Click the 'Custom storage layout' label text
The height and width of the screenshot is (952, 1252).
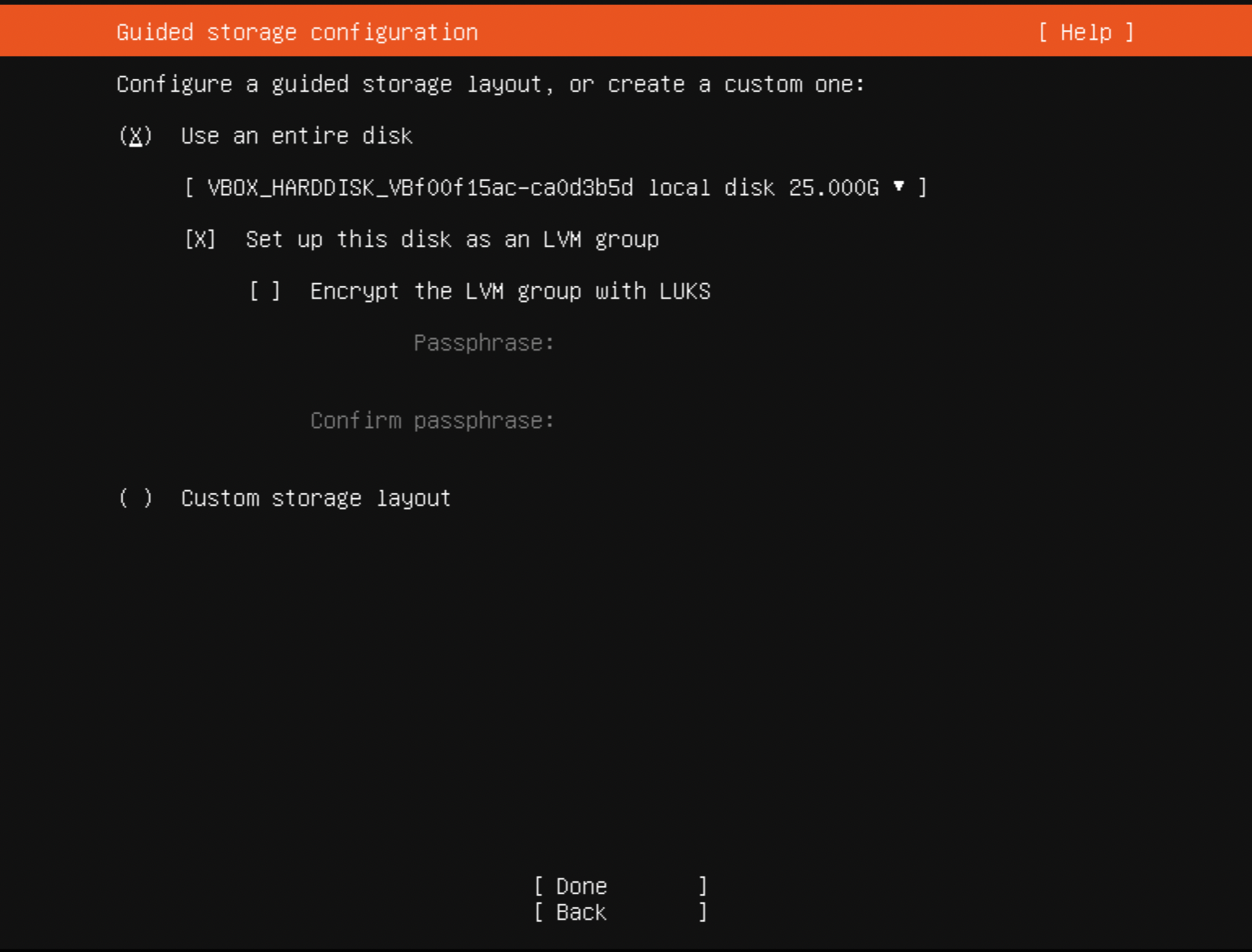315,498
